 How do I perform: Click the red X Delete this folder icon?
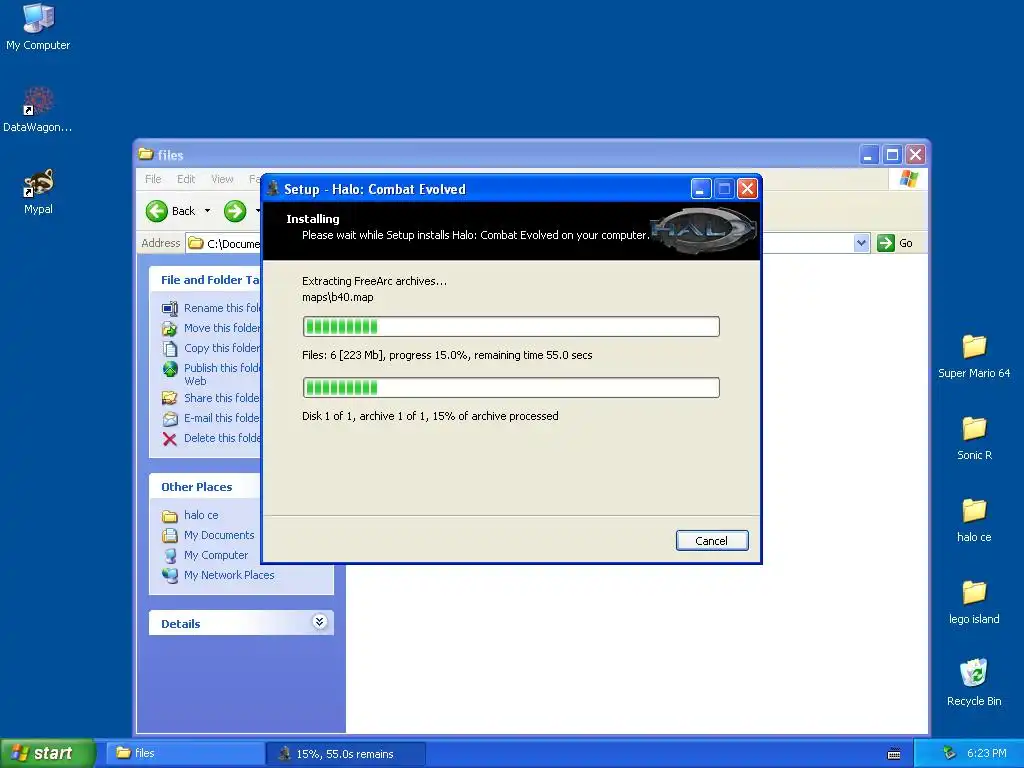tap(170, 439)
